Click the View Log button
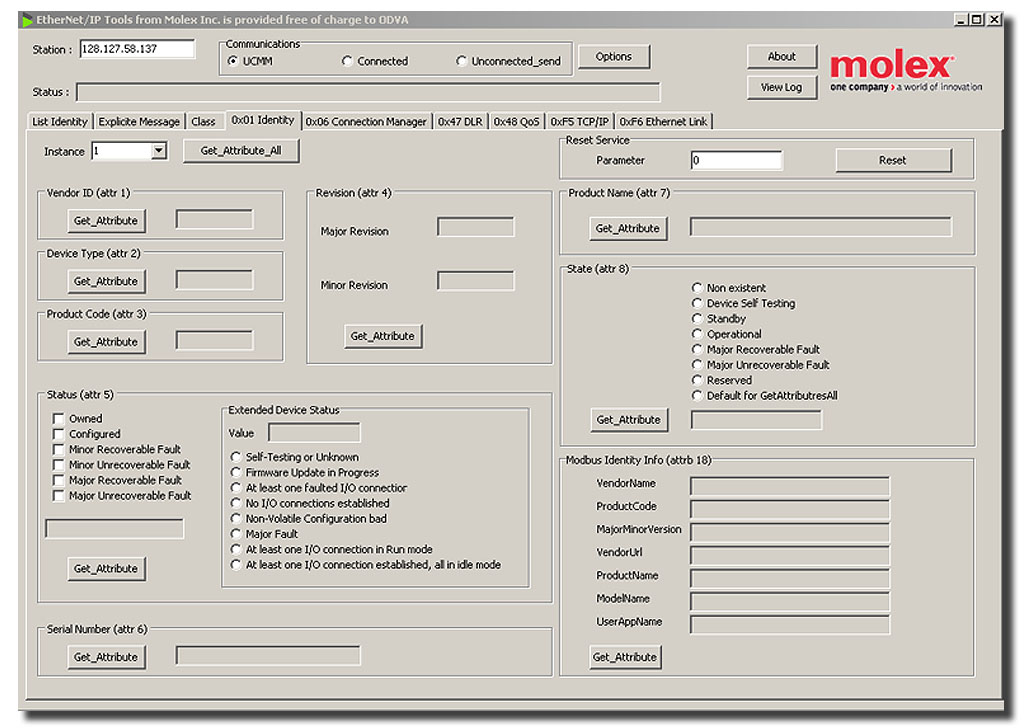The height and width of the screenshot is (728, 1025). (x=781, y=87)
